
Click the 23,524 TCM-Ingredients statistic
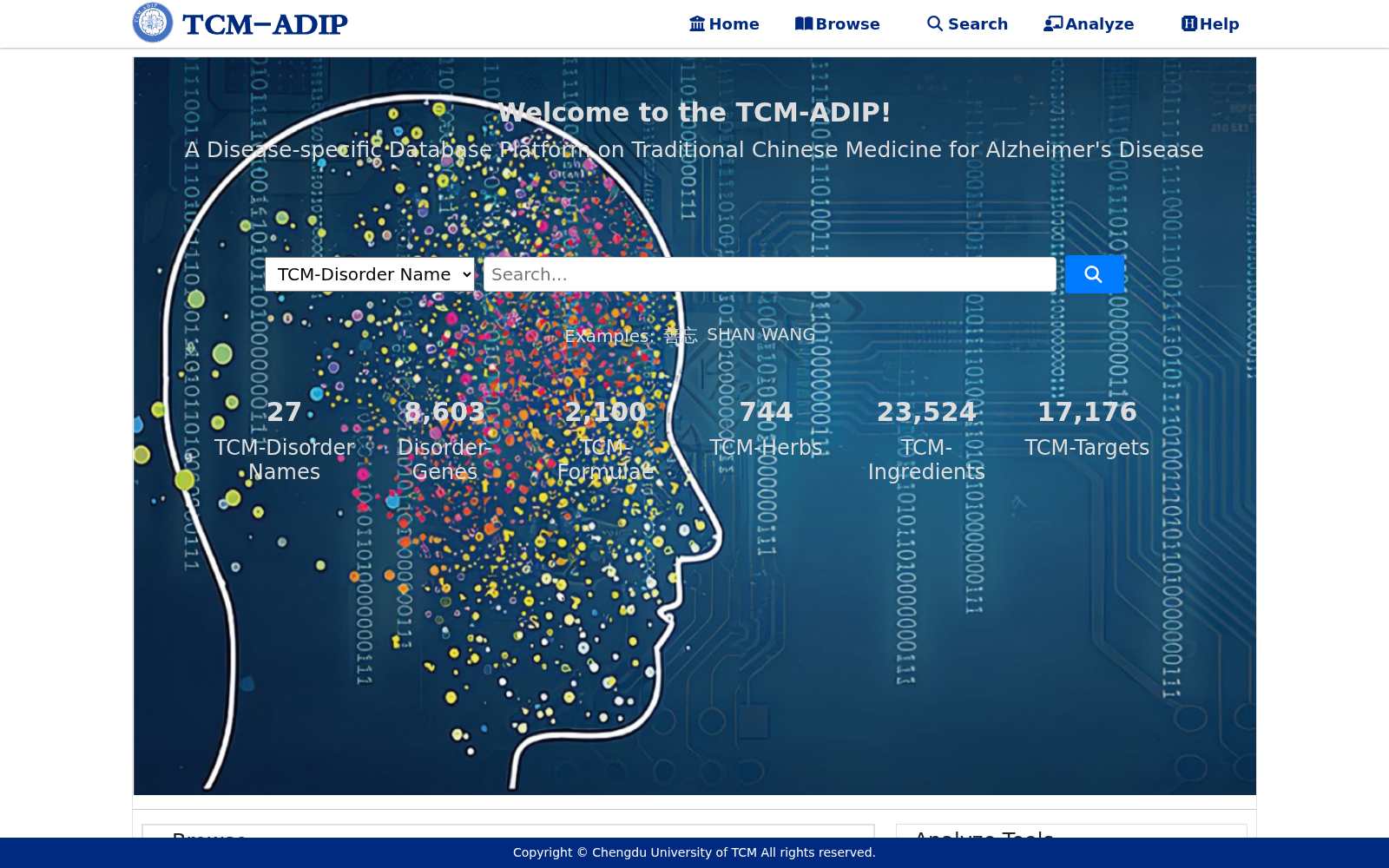point(926,441)
